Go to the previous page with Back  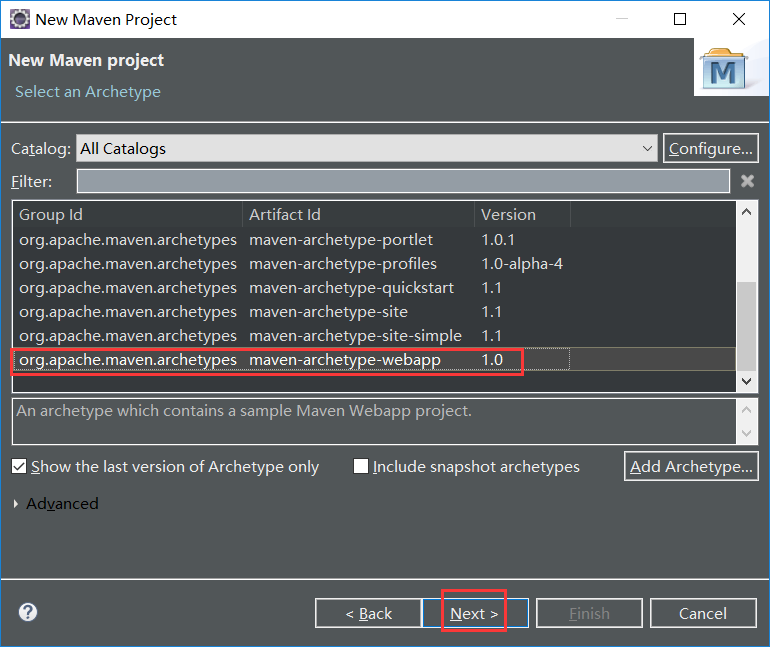tap(368, 613)
